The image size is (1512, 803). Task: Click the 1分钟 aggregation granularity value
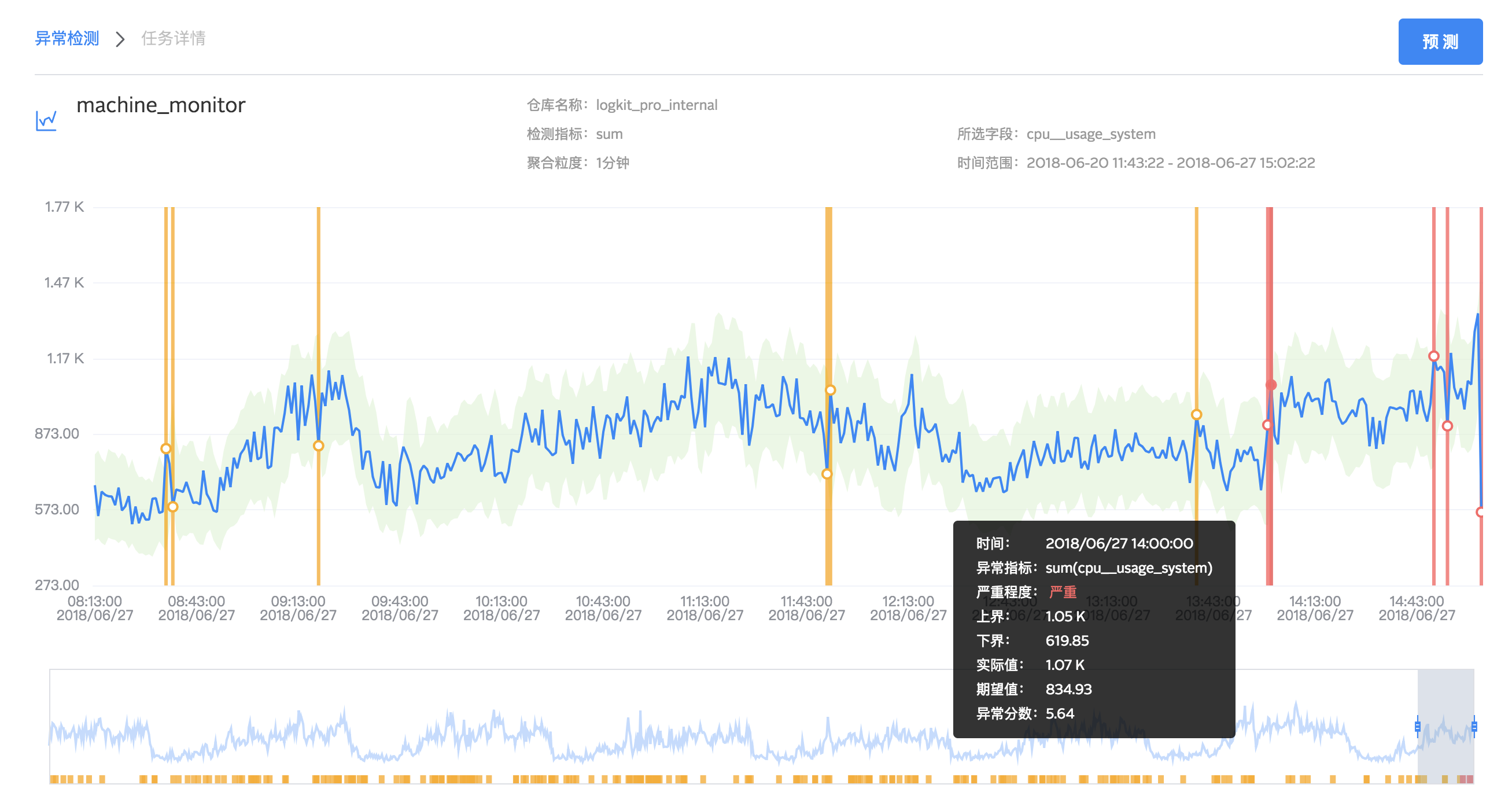pyautogui.click(x=612, y=163)
